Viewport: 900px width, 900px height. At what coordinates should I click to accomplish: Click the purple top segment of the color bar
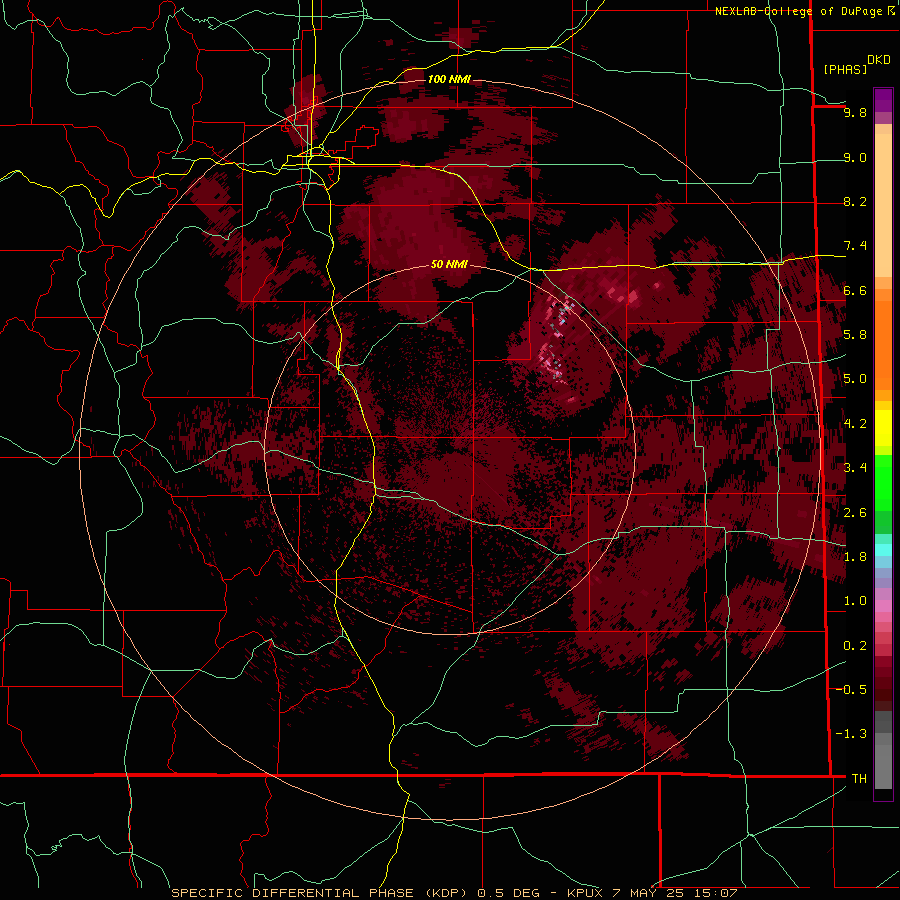pos(883,100)
